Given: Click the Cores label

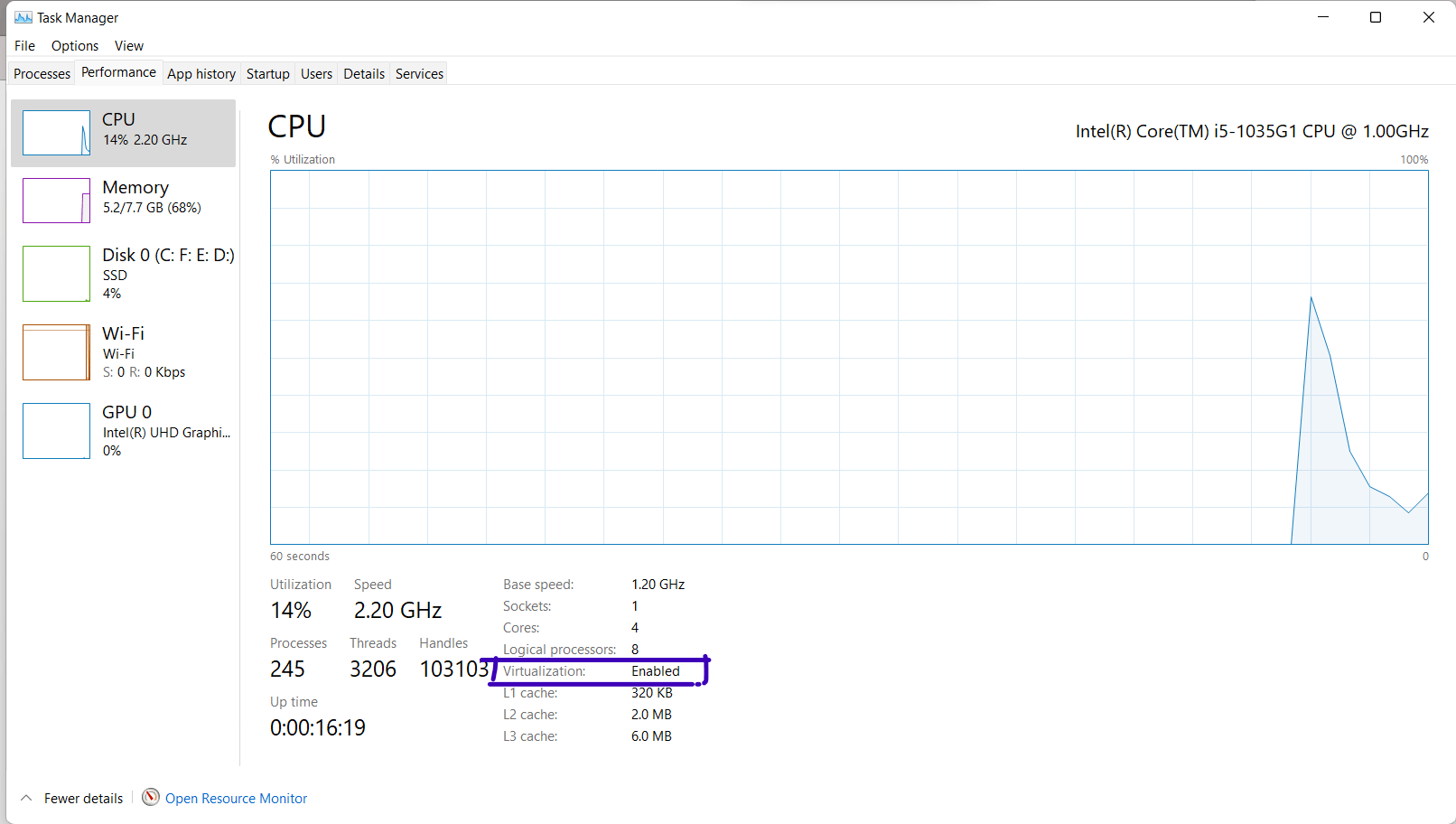Looking at the screenshot, I should 521,628.
